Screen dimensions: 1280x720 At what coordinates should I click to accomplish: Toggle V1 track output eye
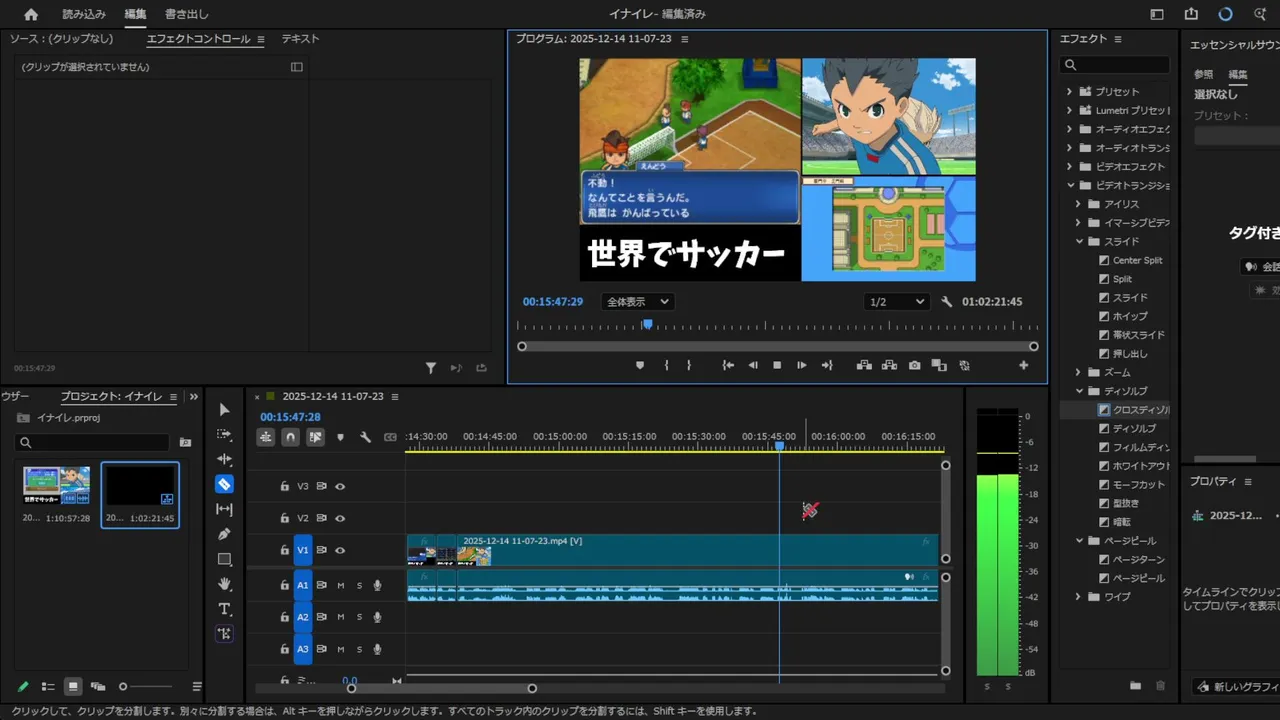[340, 550]
